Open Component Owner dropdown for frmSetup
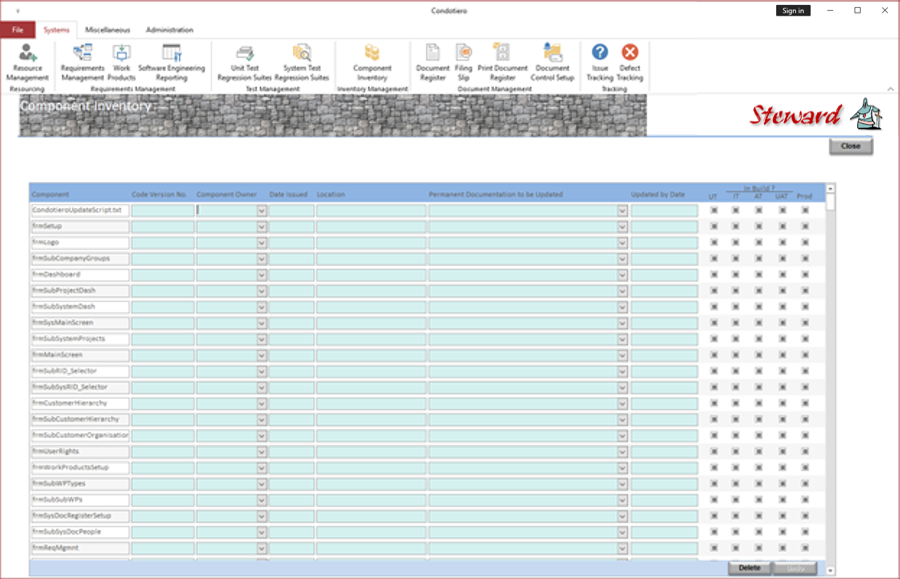900x579 pixels. (x=262, y=227)
